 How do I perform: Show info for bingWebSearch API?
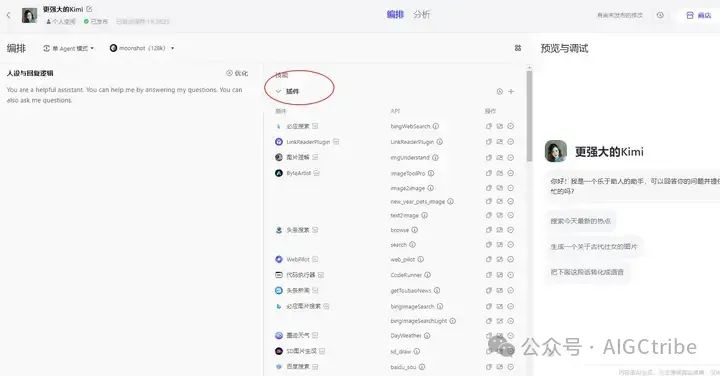[x=436, y=126]
